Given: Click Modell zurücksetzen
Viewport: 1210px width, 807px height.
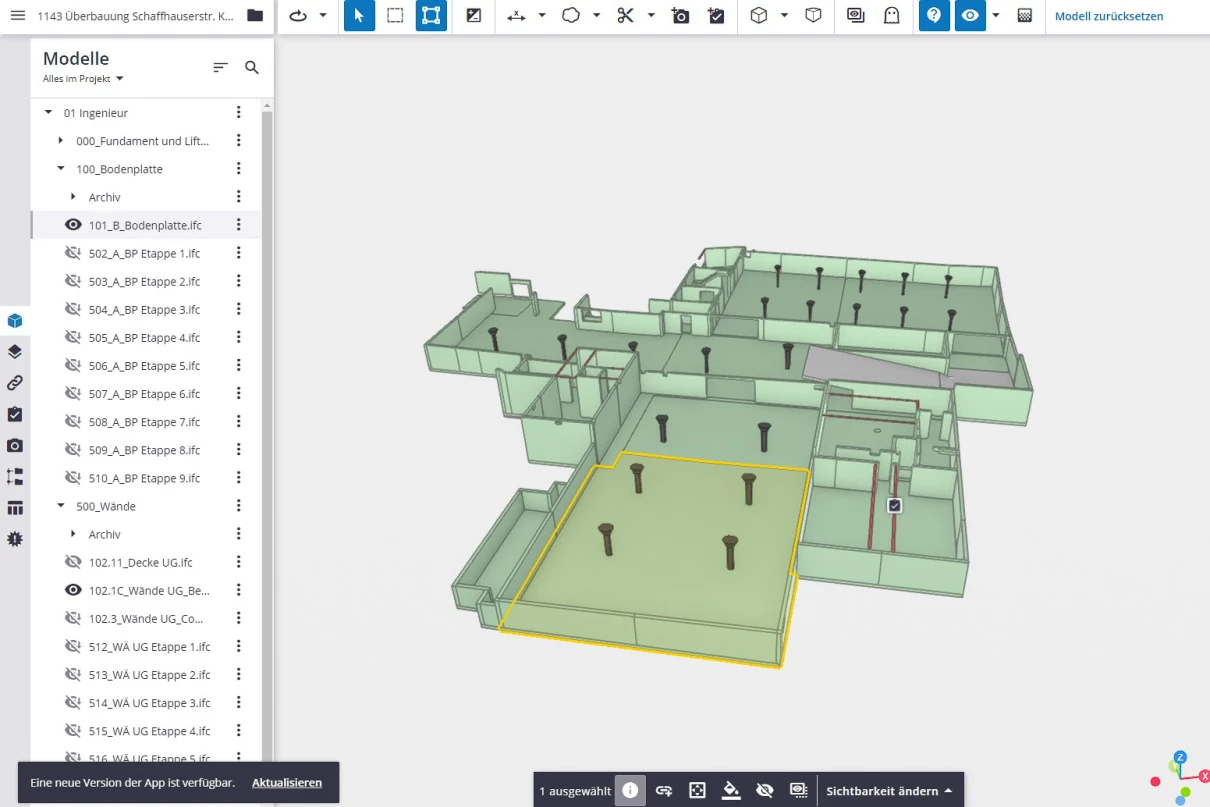Looking at the screenshot, I should pyautogui.click(x=1109, y=16).
